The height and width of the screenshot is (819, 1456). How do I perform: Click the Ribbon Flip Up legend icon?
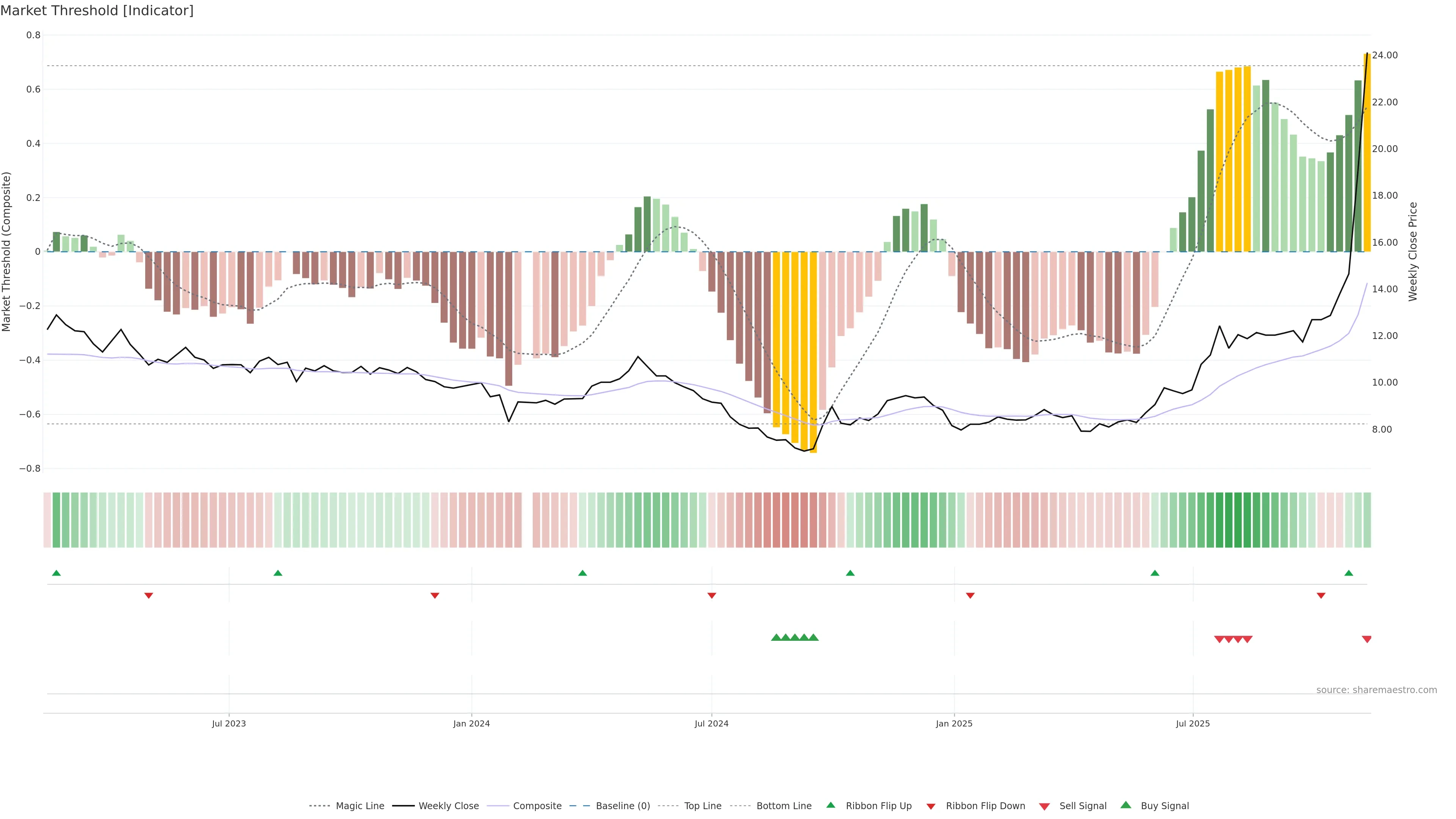(830, 805)
